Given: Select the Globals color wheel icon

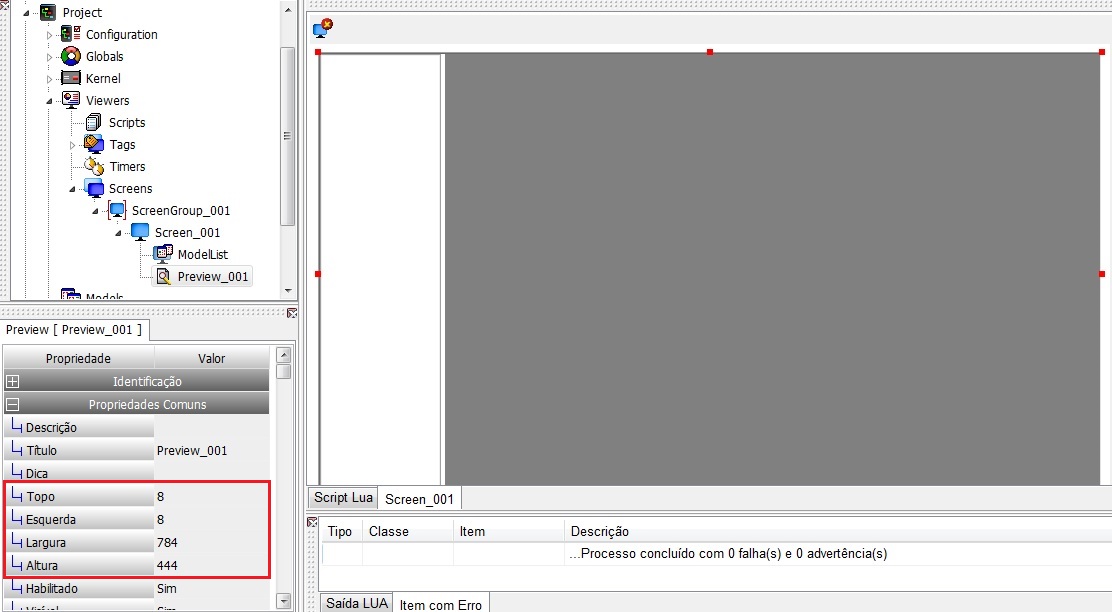Looking at the screenshot, I should tap(71, 56).
